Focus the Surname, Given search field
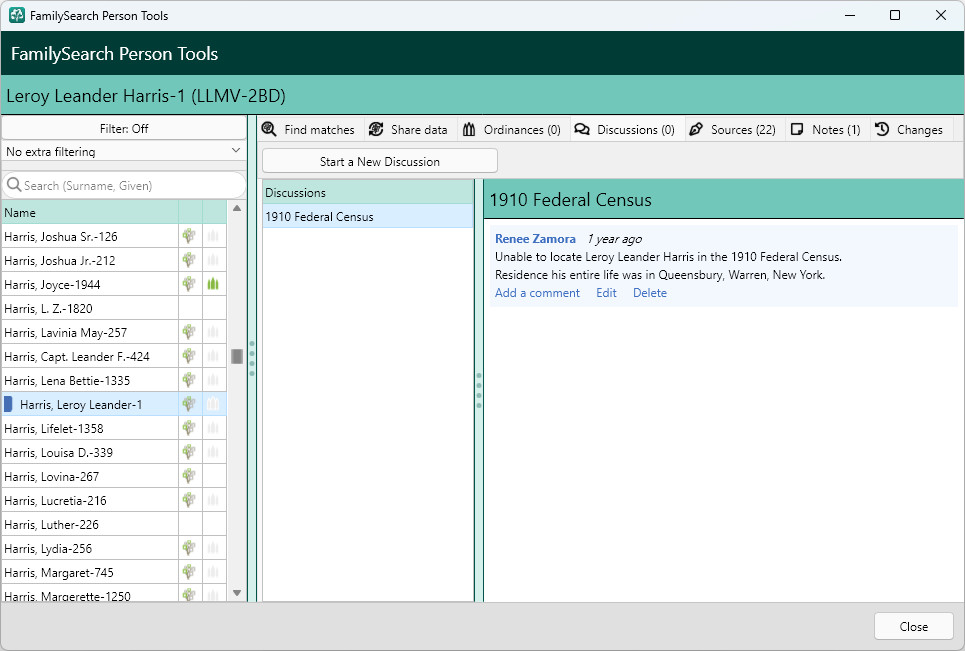Viewport: 965px width, 651px height. 124,185
